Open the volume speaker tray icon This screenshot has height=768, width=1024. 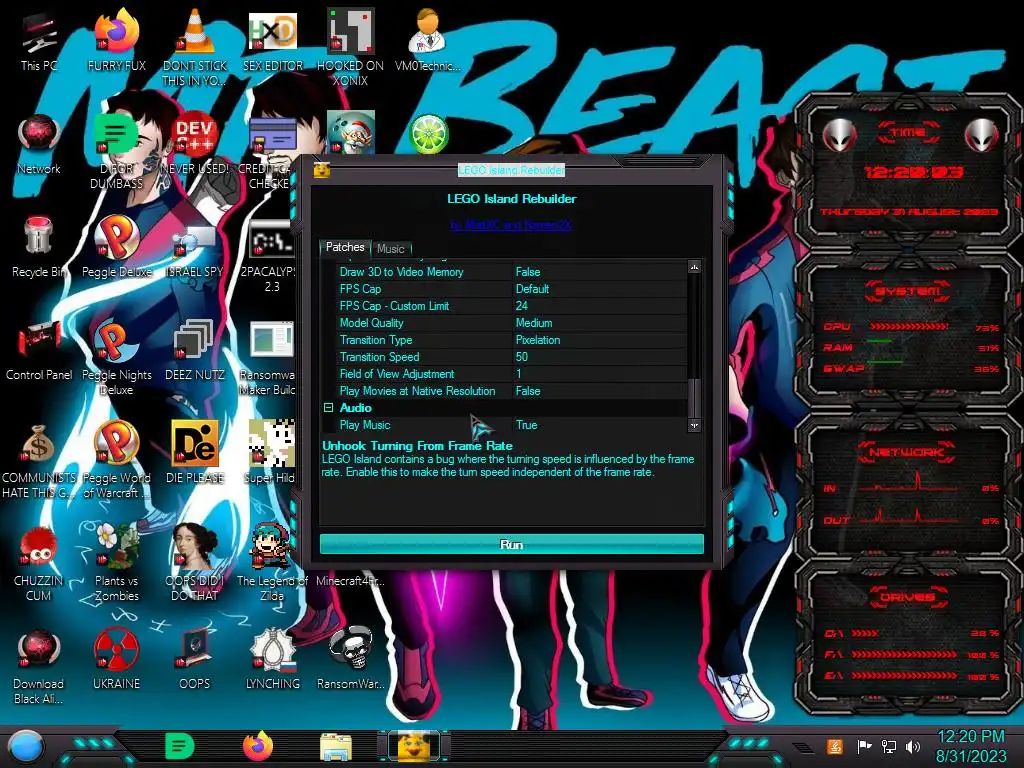tap(912, 746)
